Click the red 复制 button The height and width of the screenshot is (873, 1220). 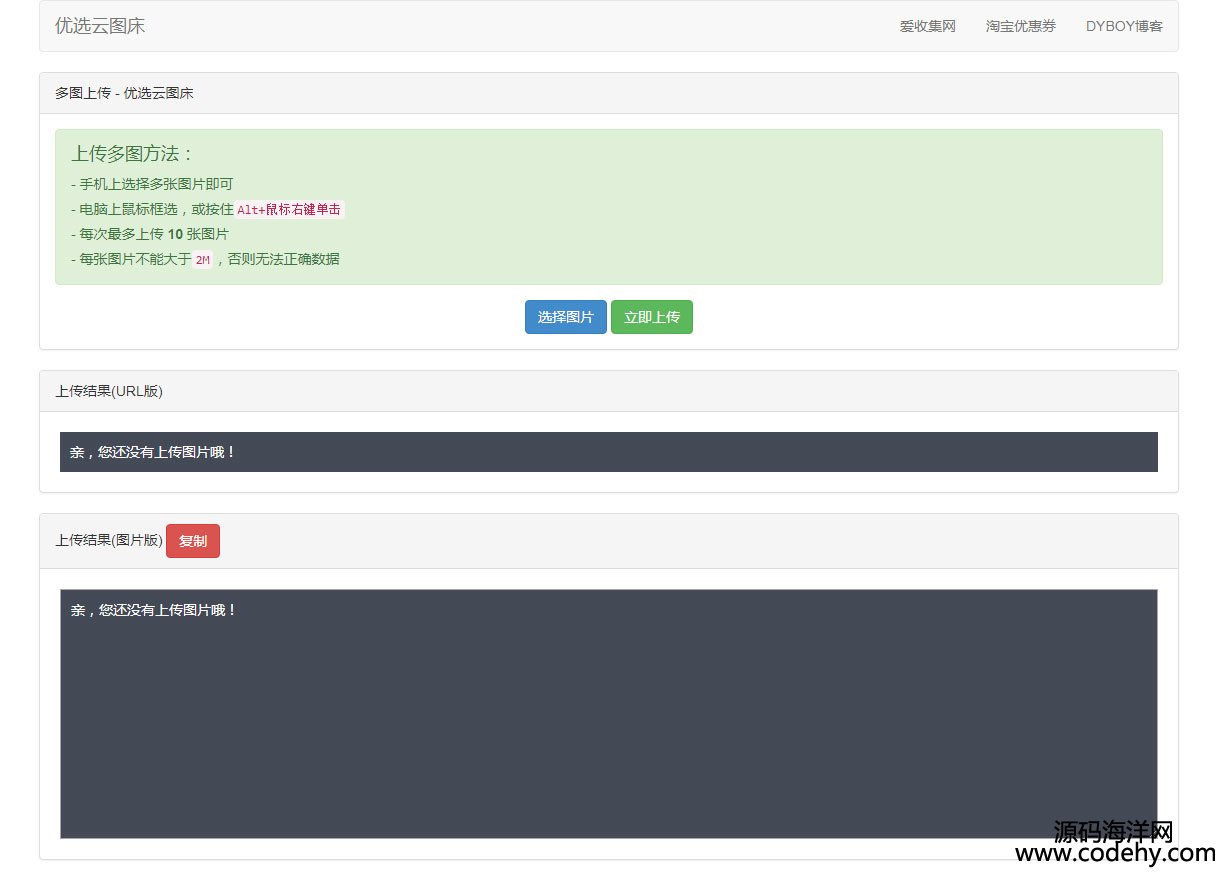193,541
